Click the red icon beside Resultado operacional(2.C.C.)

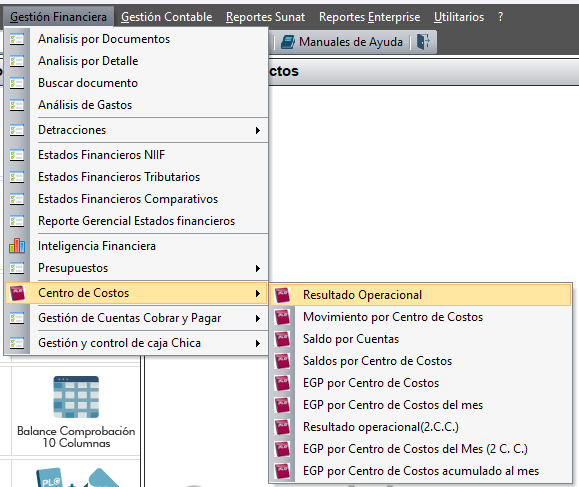pos(282,427)
